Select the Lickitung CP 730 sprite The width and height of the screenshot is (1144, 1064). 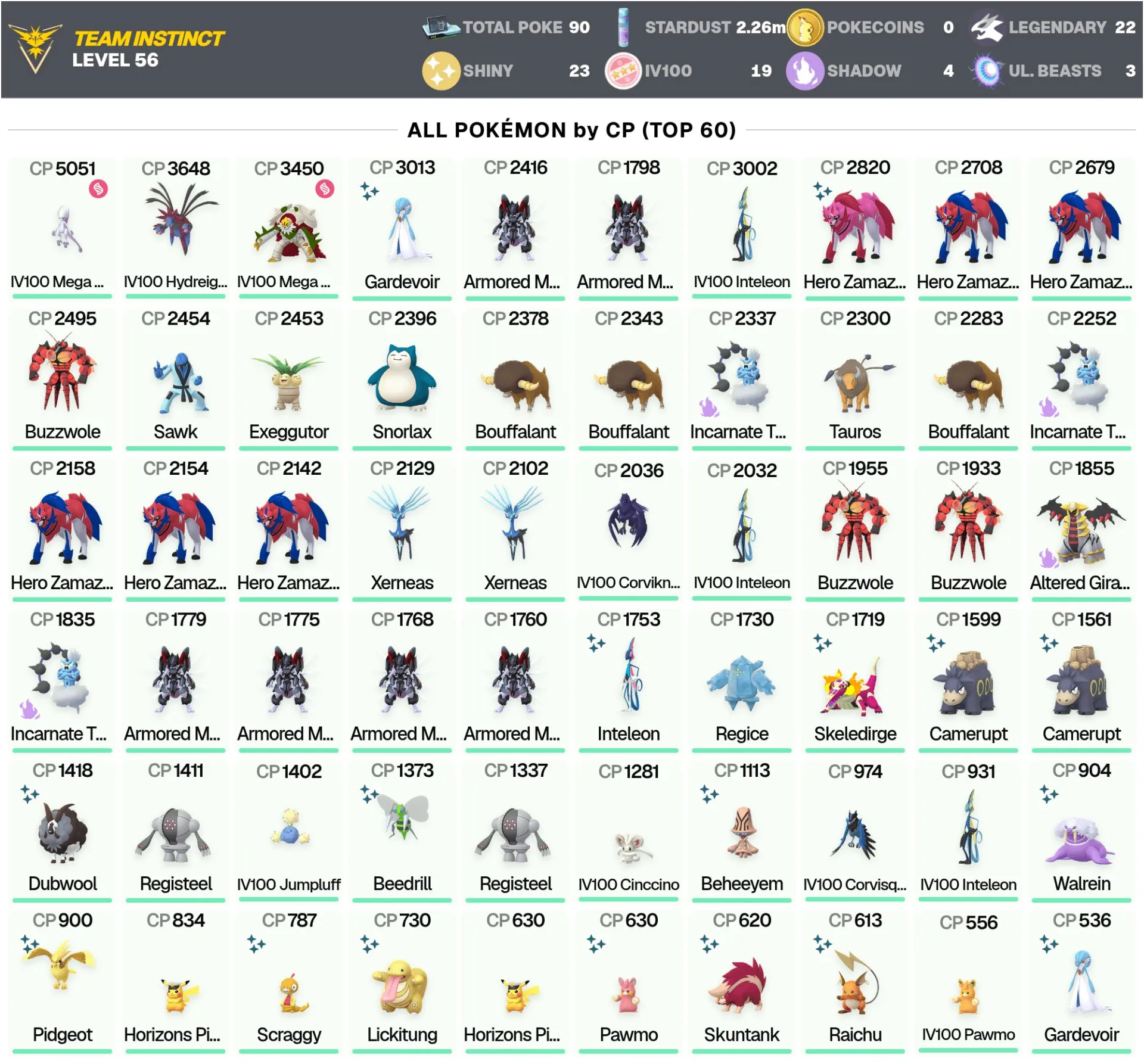[400, 987]
